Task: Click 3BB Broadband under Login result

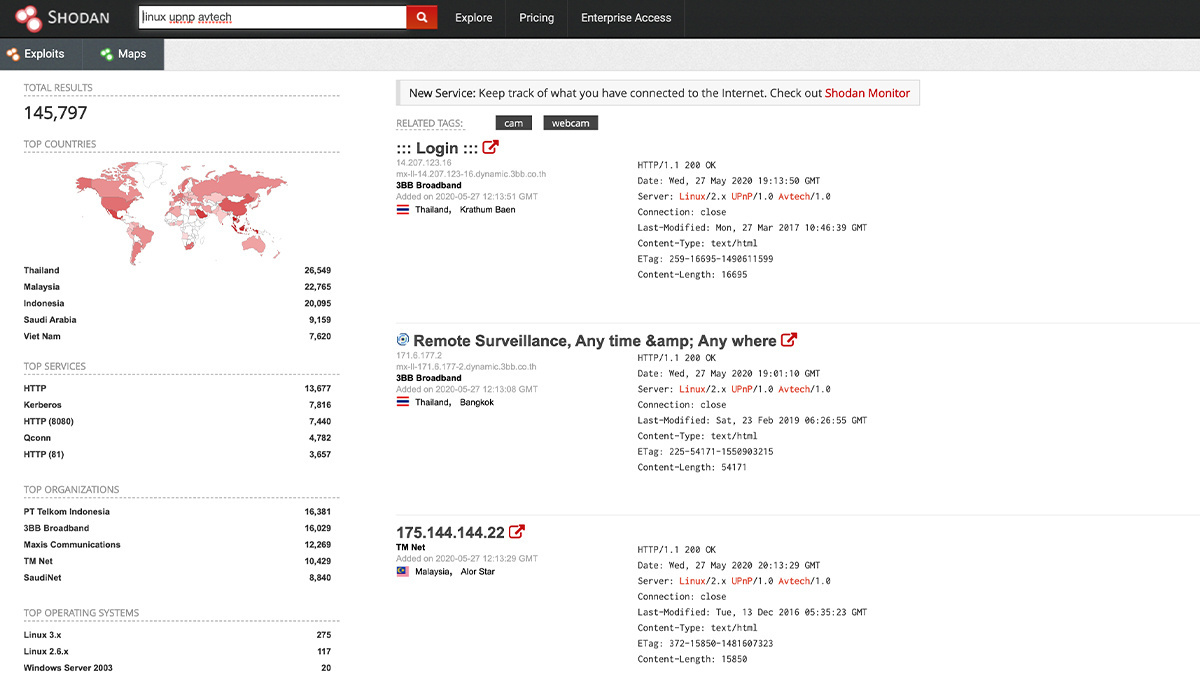Action: pos(429,185)
